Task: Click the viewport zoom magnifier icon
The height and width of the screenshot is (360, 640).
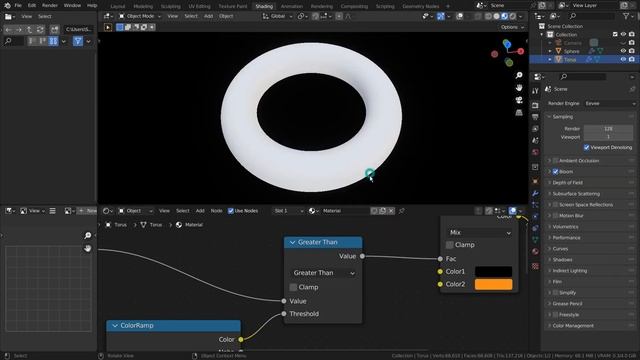Action: pyautogui.click(x=519, y=75)
